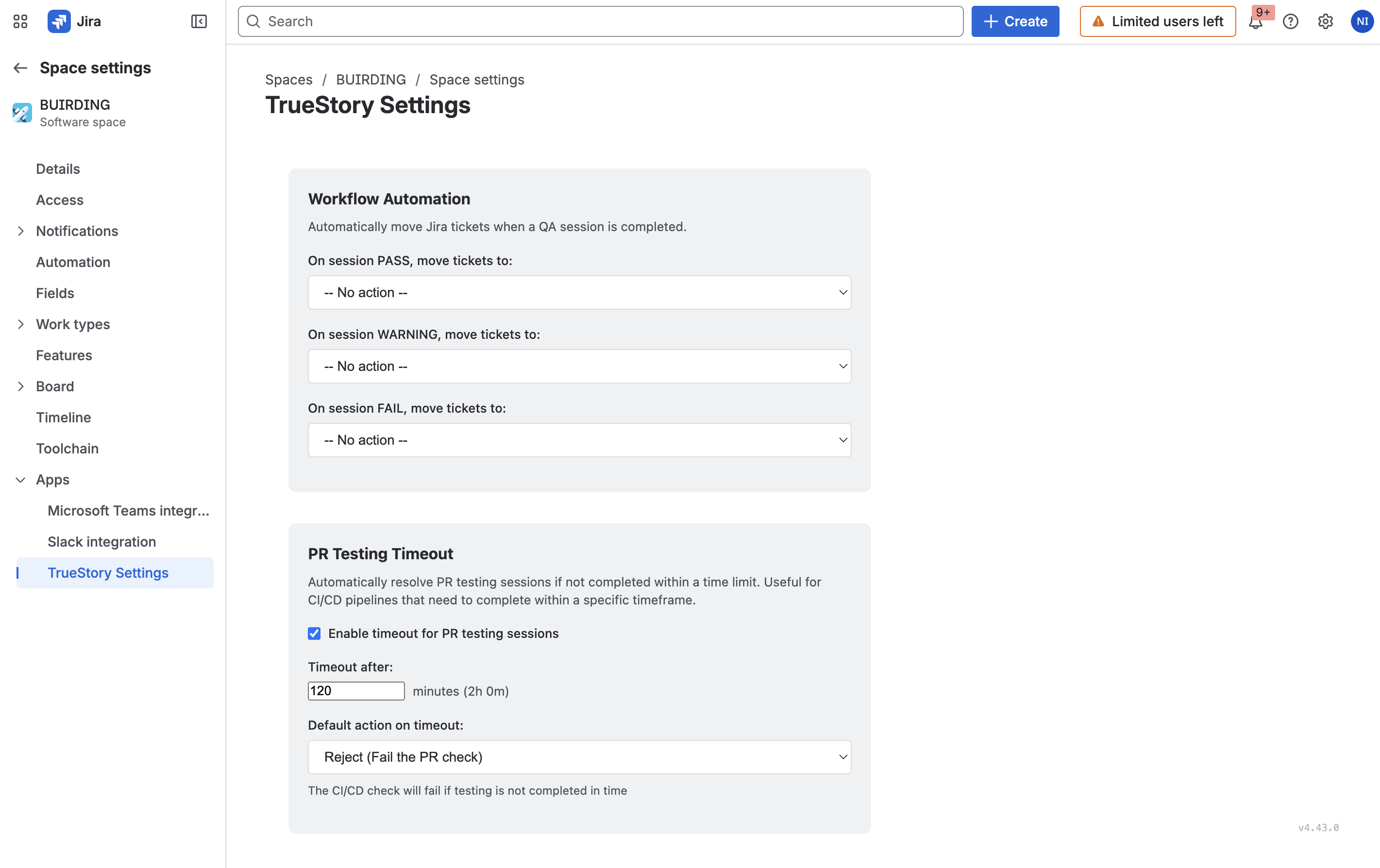Select TrueStory Settings in the sidebar
Viewport: 1380px width, 868px height.
pos(115,572)
